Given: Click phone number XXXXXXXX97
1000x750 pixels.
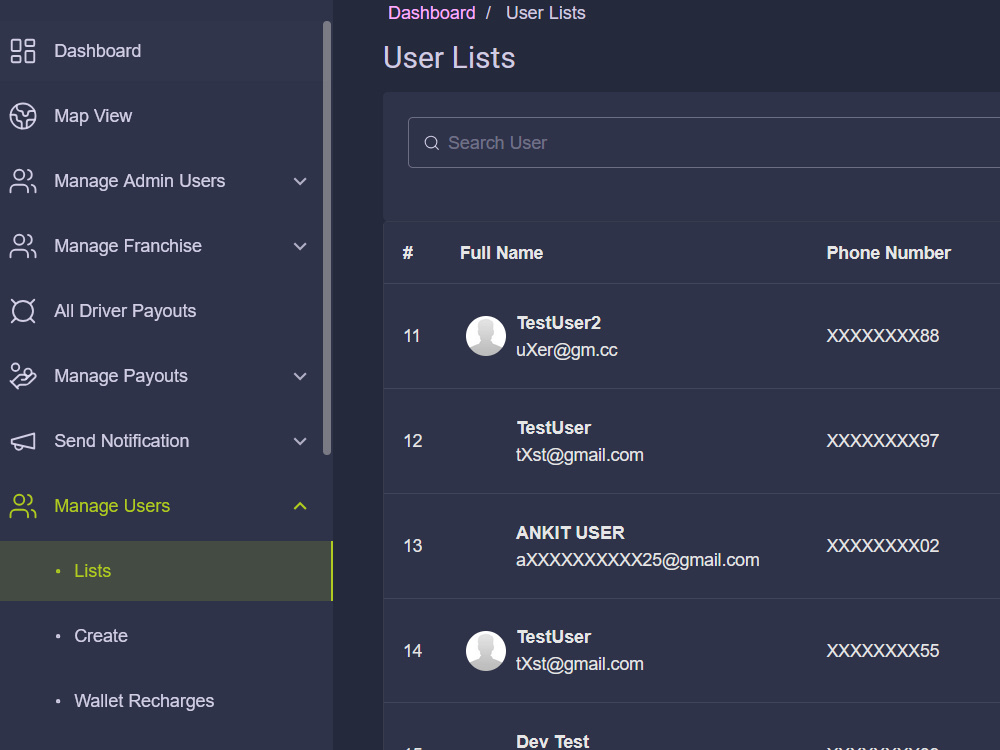Looking at the screenshot, I should (883, 441).
